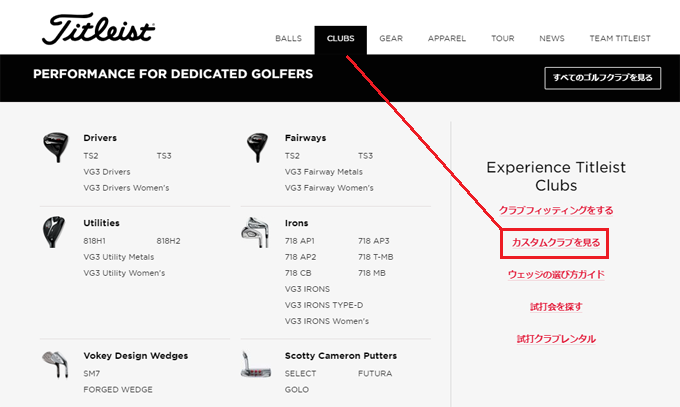Open the APPAREL menu
Screen dimensions: 680x407
click(x=447, y=39)
